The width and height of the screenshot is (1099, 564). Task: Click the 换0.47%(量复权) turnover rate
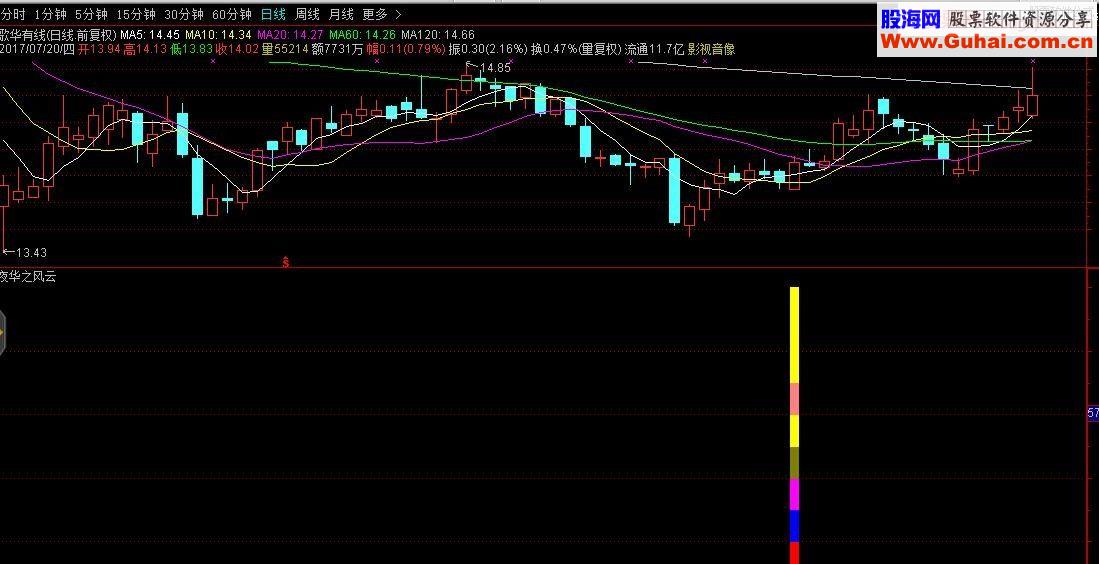point(576,49)
